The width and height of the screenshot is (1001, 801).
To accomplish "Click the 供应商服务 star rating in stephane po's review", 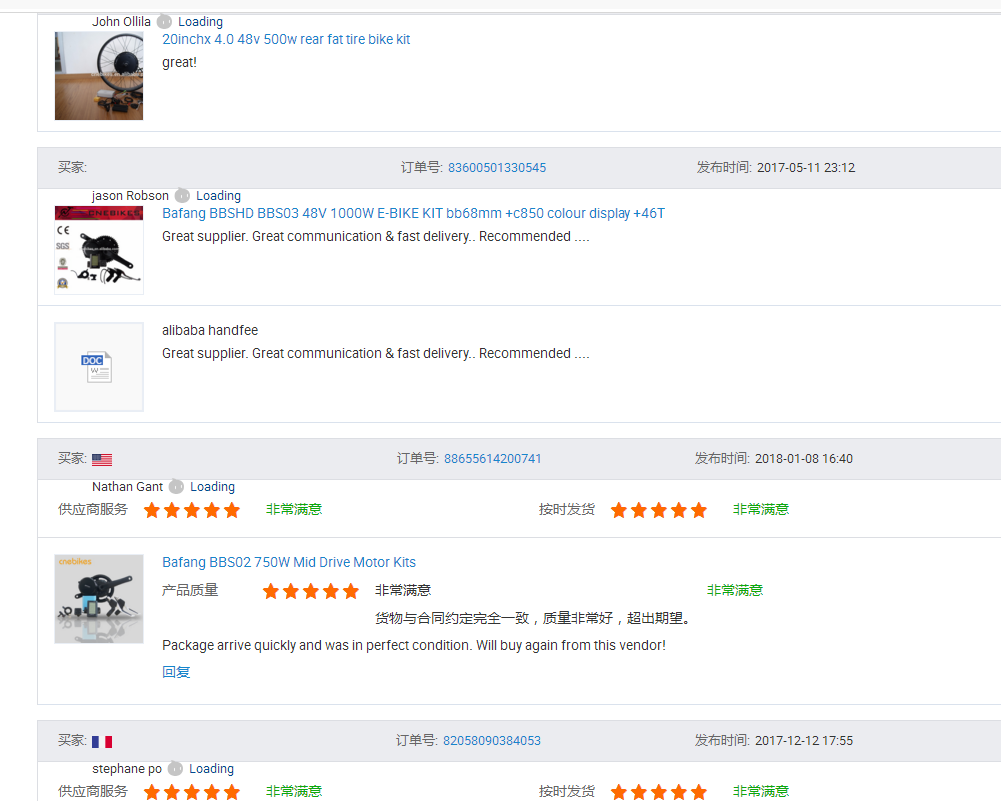I will click(x=192, y=792).
